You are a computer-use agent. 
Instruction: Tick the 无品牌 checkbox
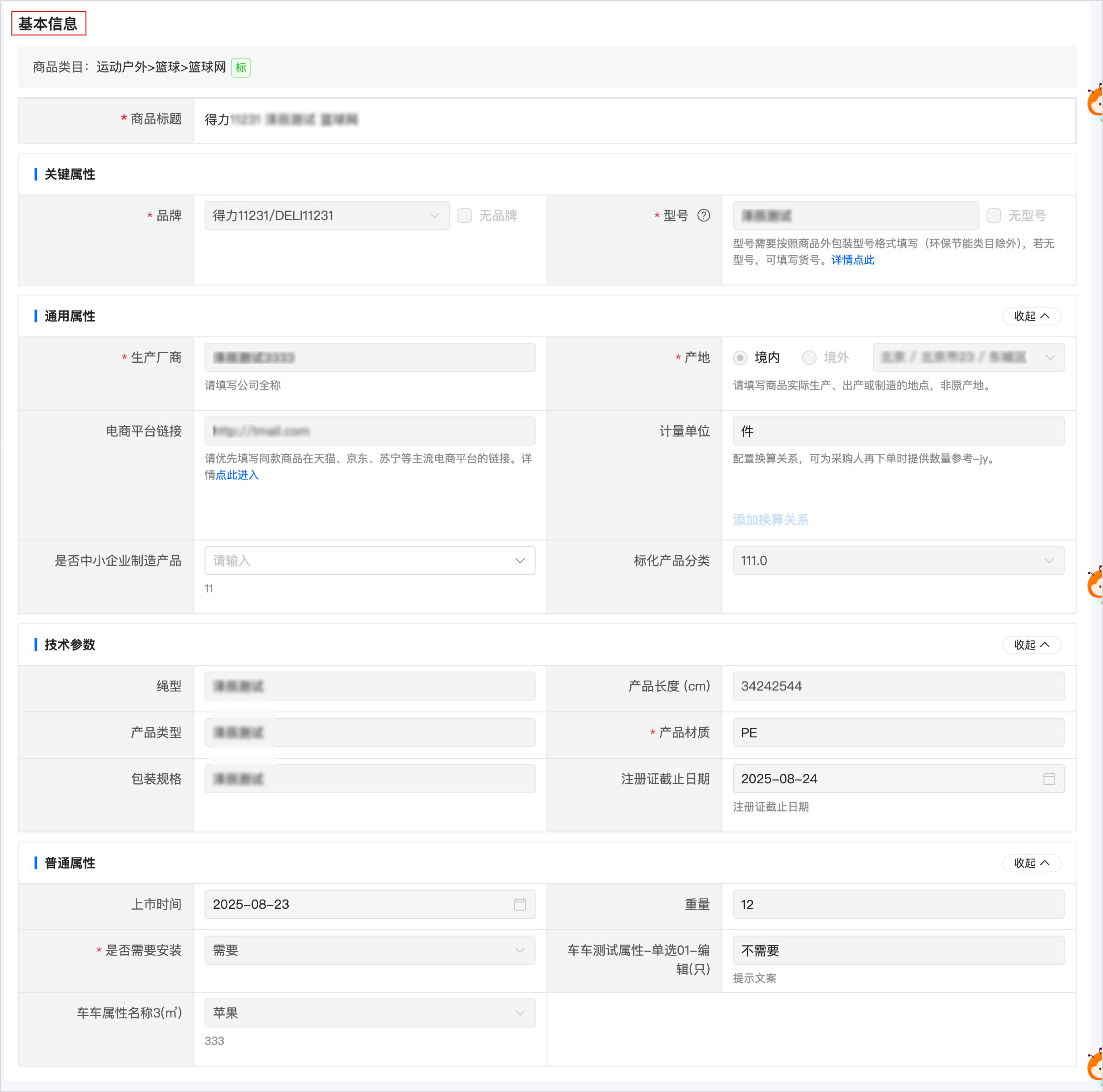465,215
